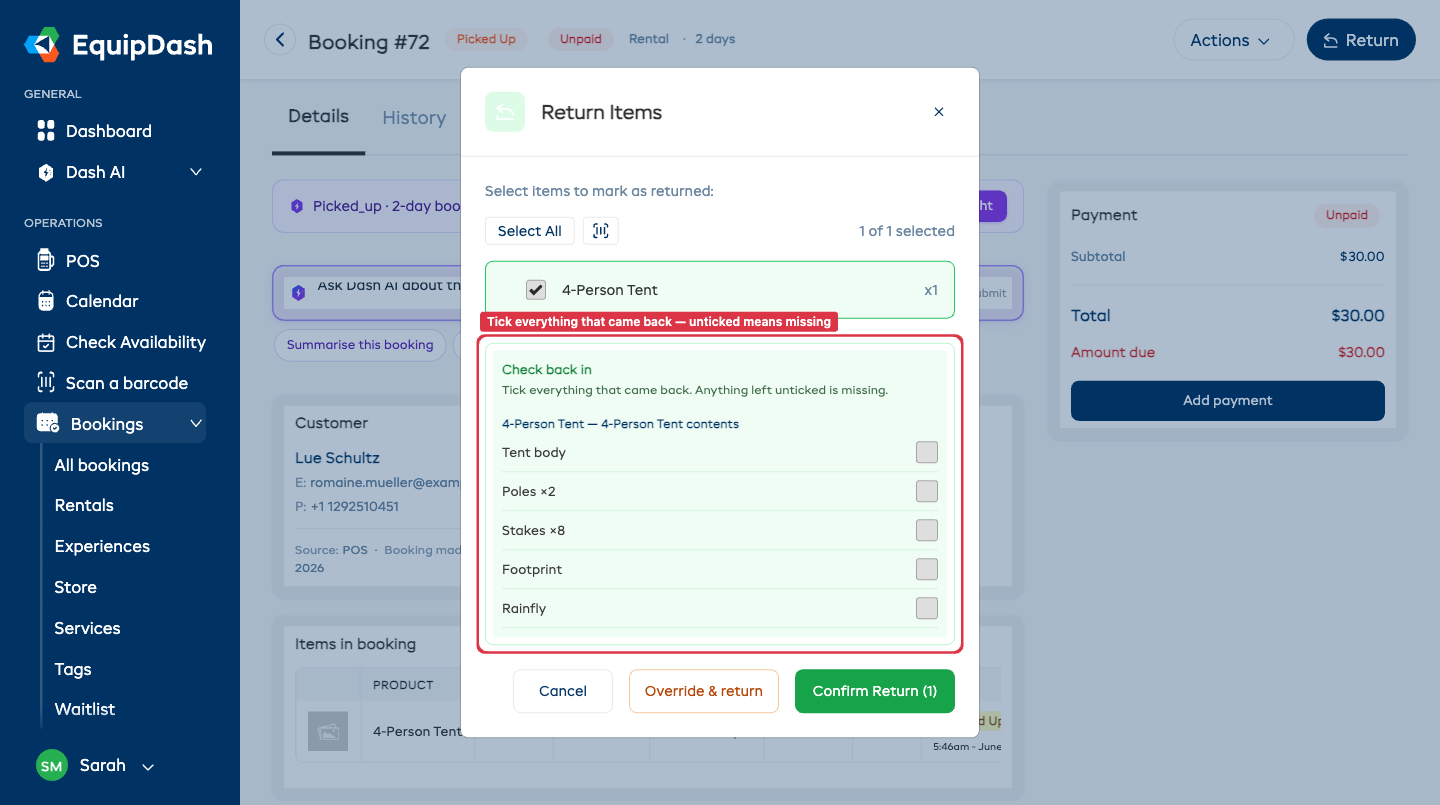Go back using the arrow beside Booking #72
1440x805 pixels.
(x=280, y=40)
